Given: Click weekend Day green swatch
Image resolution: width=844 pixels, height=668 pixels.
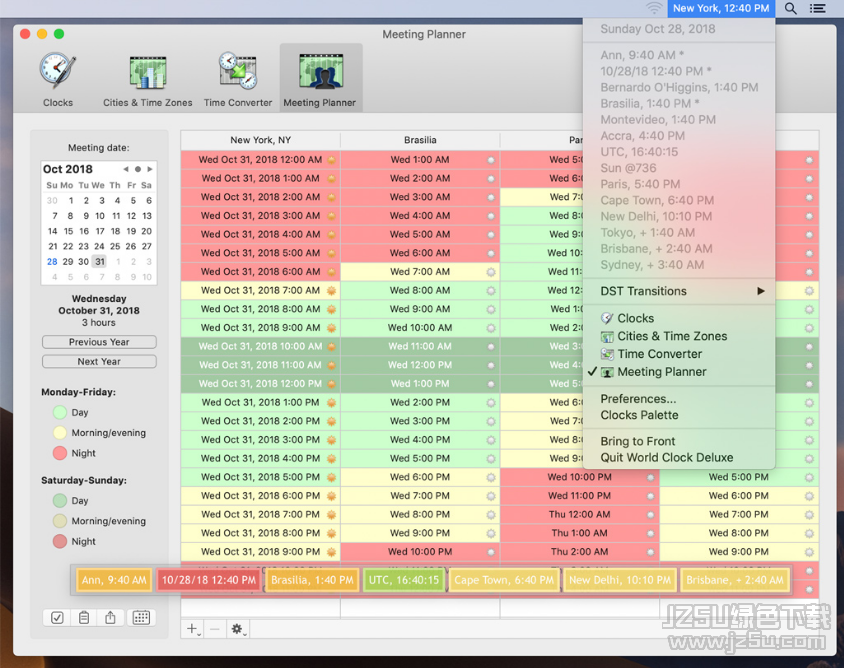Looking at the screenshot, I should (60, 501).
